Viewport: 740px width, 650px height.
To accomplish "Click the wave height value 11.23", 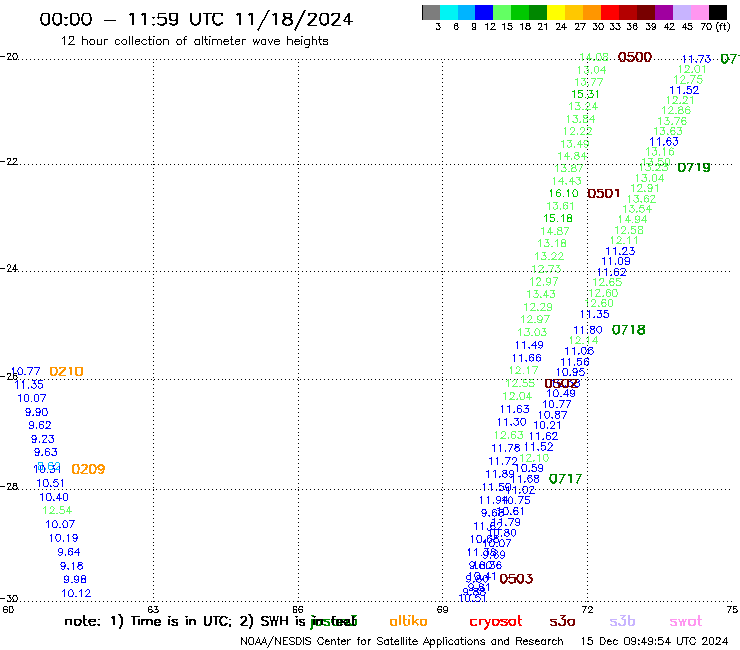I will click(620, 252).
